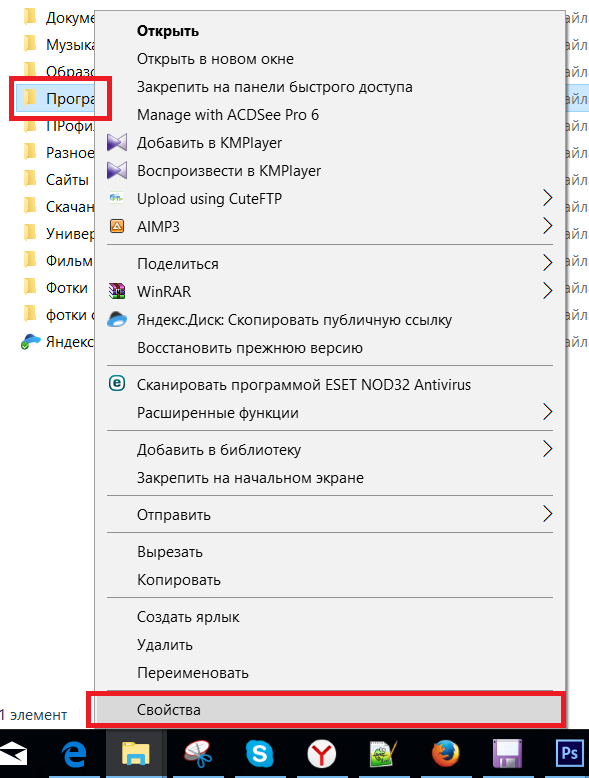Click the Notepad++ taskbar icon
The image size is (589, 778).
(x=384, y=754)
